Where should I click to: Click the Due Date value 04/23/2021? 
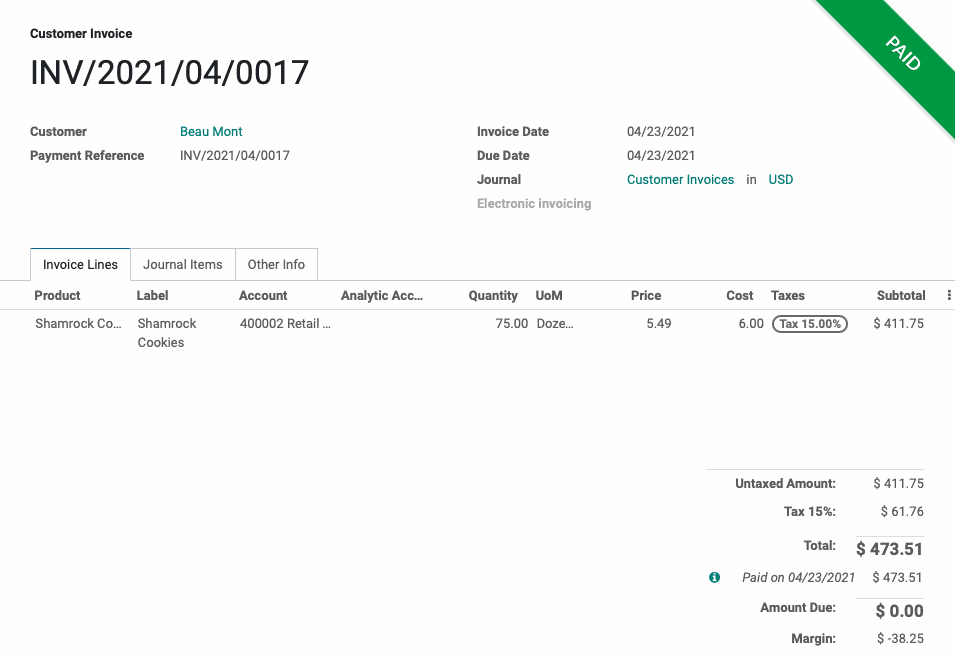point(661,155)
